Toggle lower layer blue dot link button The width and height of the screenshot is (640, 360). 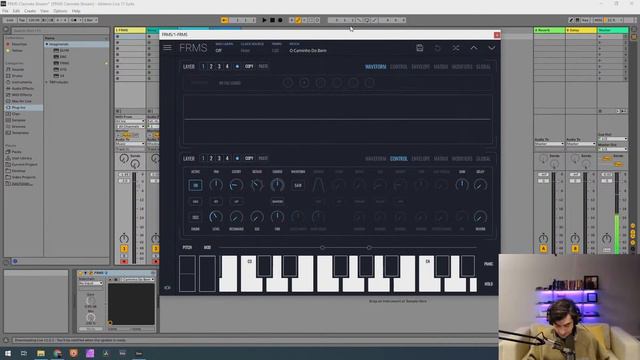[237, 158]
